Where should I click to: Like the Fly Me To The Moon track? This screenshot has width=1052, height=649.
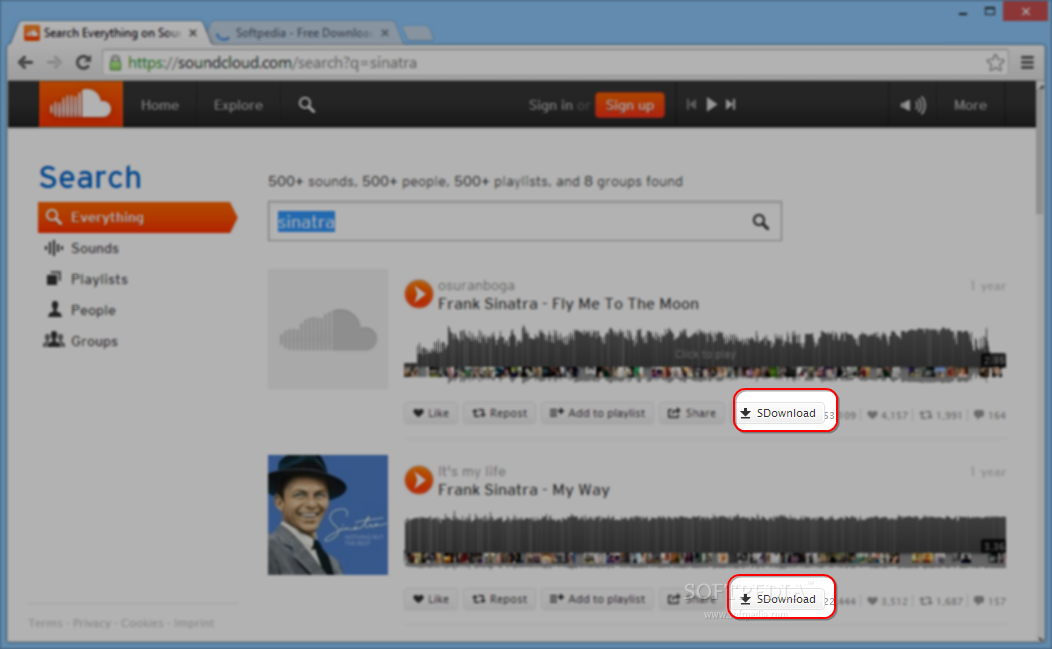tap(431, 413)
